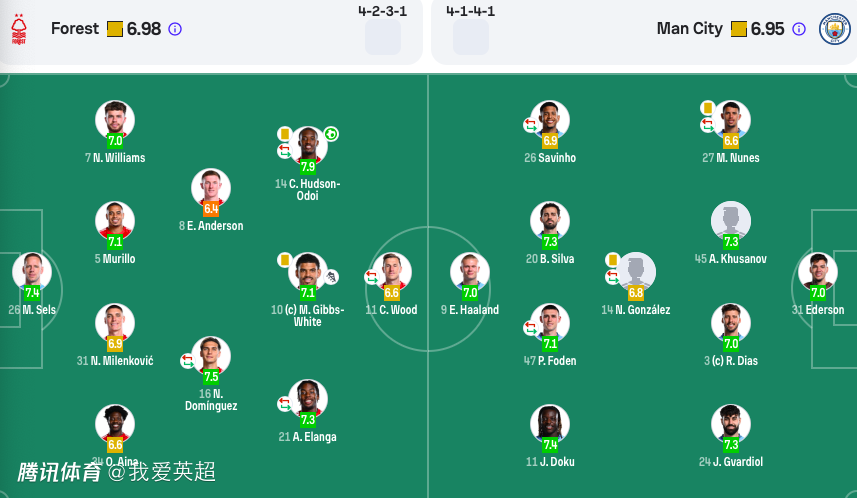Screen dimensions: 857x498
Task: Open A. Khusanov's placeholder avatar
Action: [x=730, y=219]
